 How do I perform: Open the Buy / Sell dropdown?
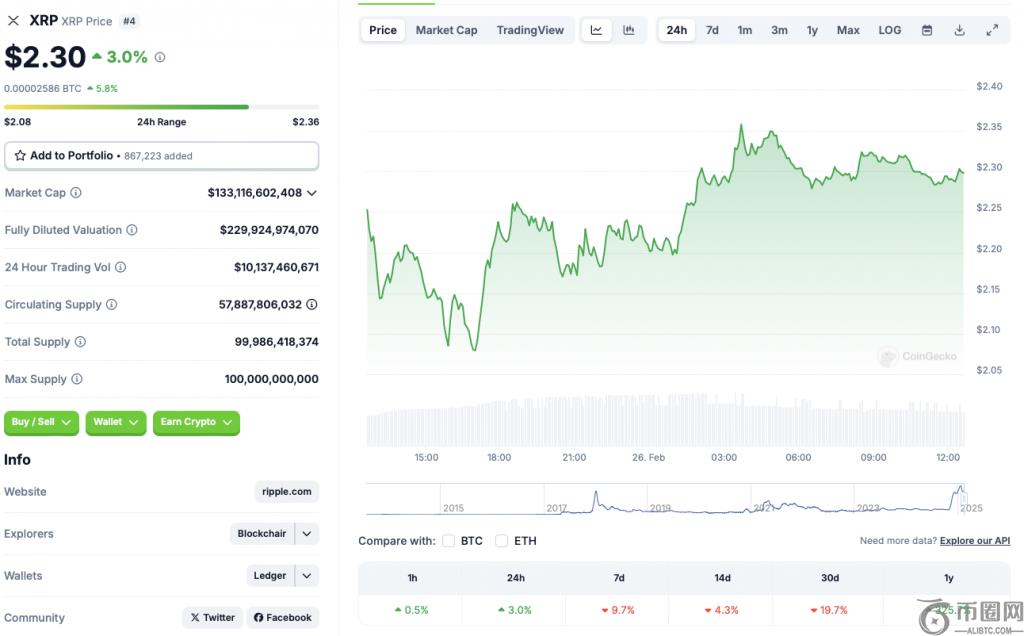[x=41, y=422]
